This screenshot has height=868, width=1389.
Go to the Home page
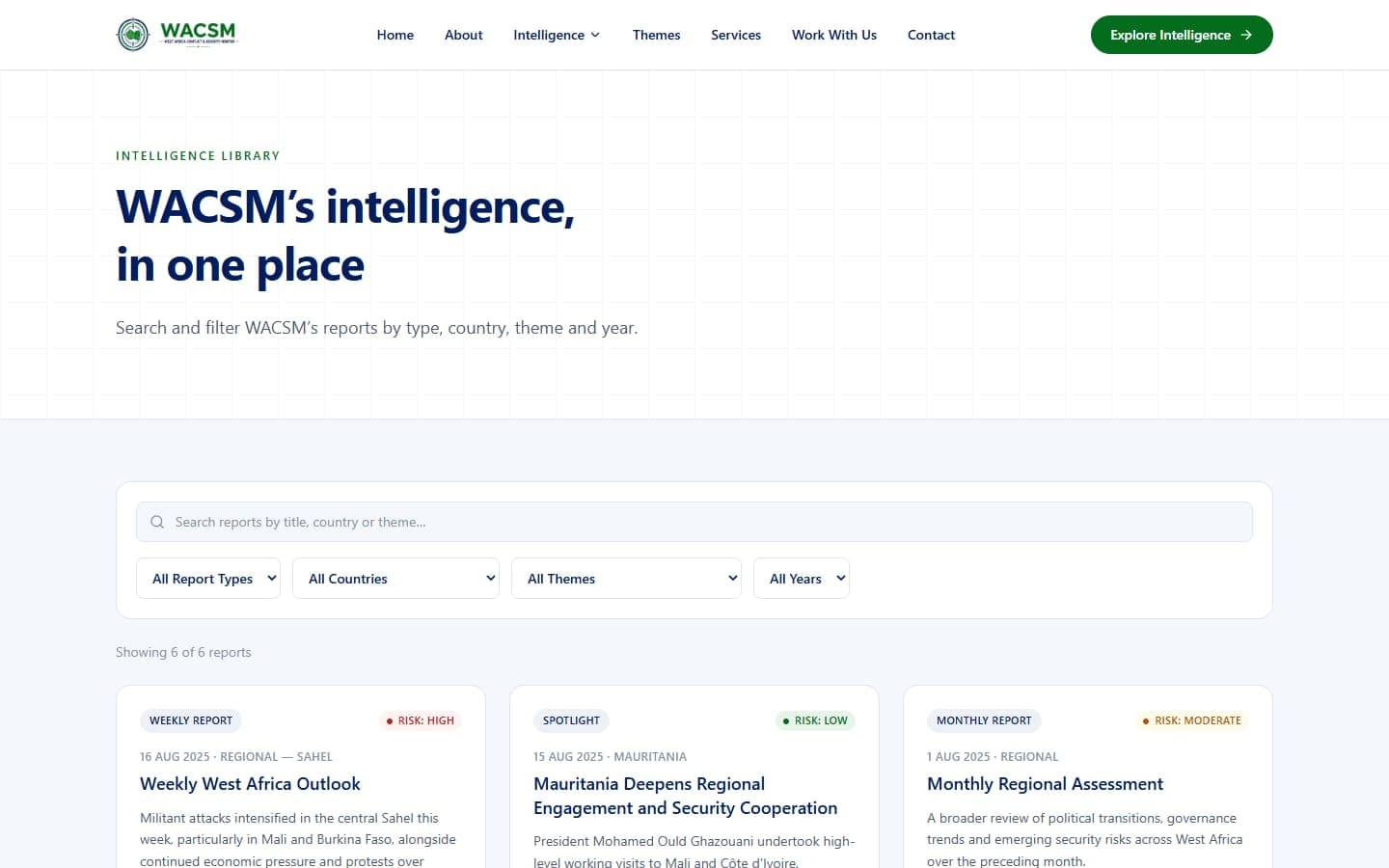click(395, 35)
